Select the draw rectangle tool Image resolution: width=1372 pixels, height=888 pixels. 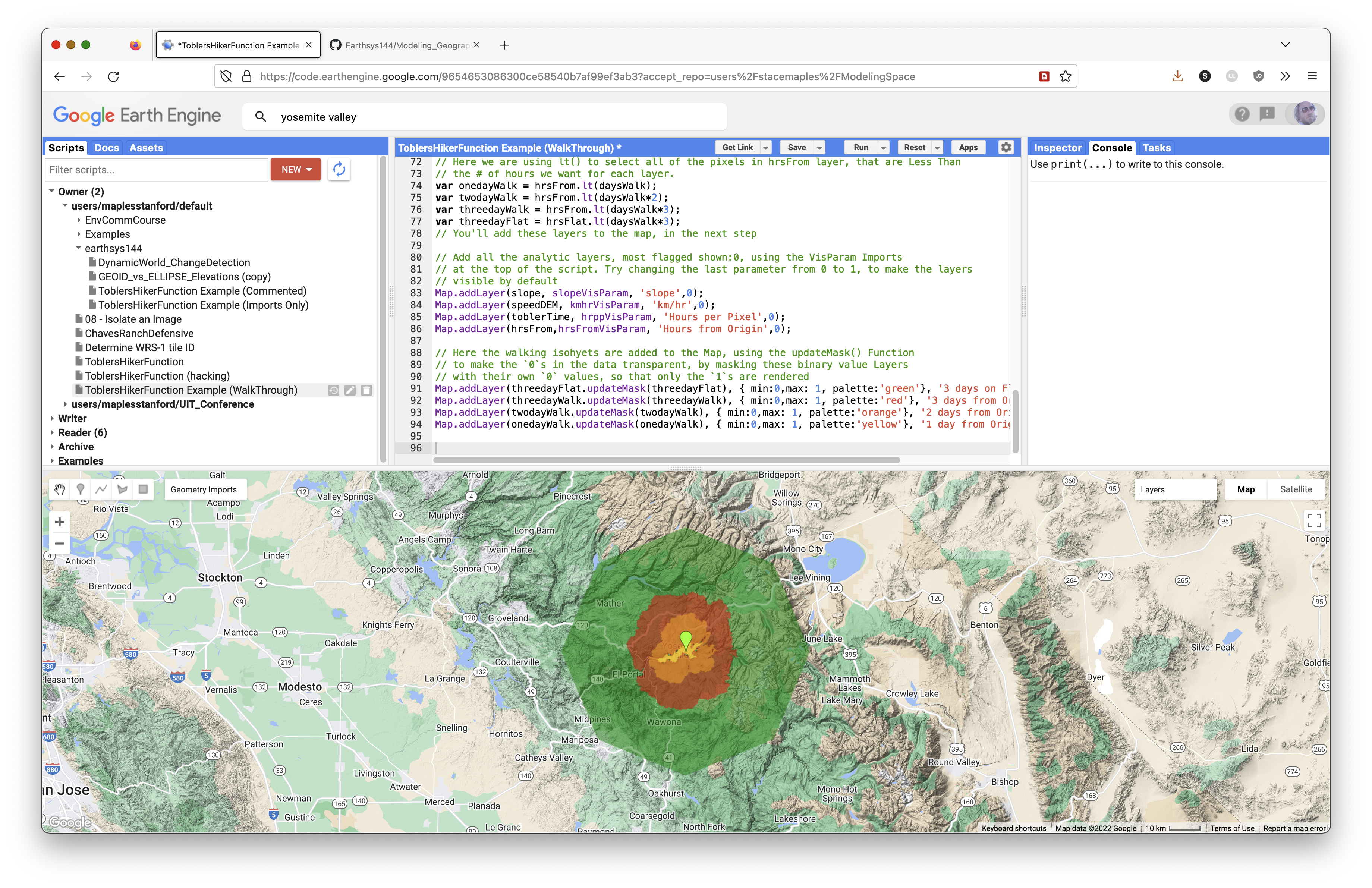tap(143, 489)
